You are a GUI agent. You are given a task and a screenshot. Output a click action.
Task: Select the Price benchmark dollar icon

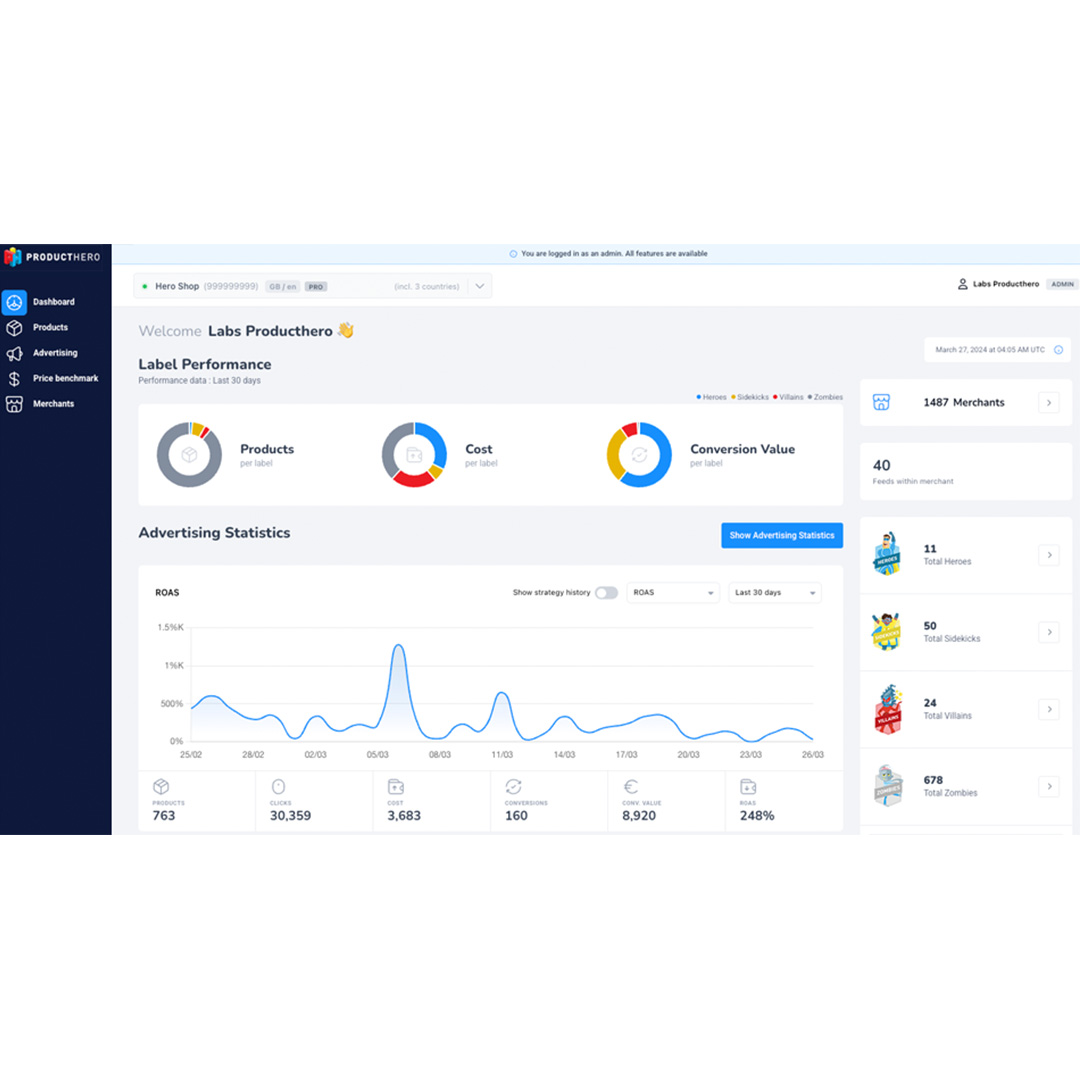point(14,379)
